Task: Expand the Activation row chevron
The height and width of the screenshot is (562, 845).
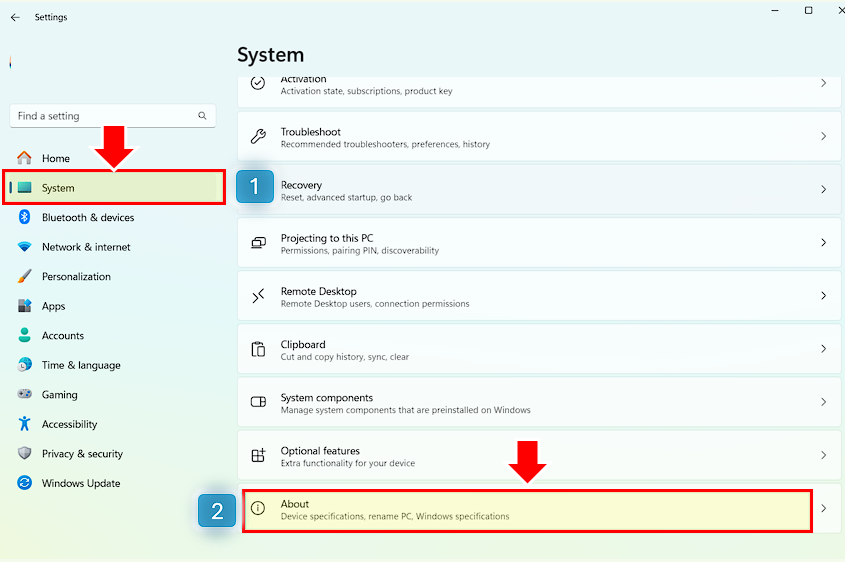Action: tap(823, 83)
